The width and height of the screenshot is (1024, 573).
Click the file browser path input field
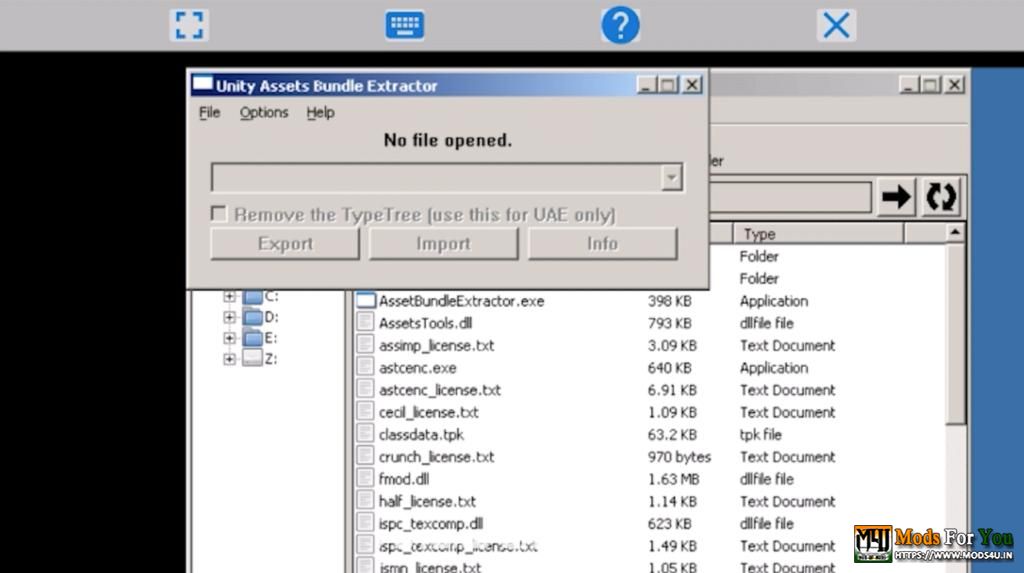pos(790,197)
